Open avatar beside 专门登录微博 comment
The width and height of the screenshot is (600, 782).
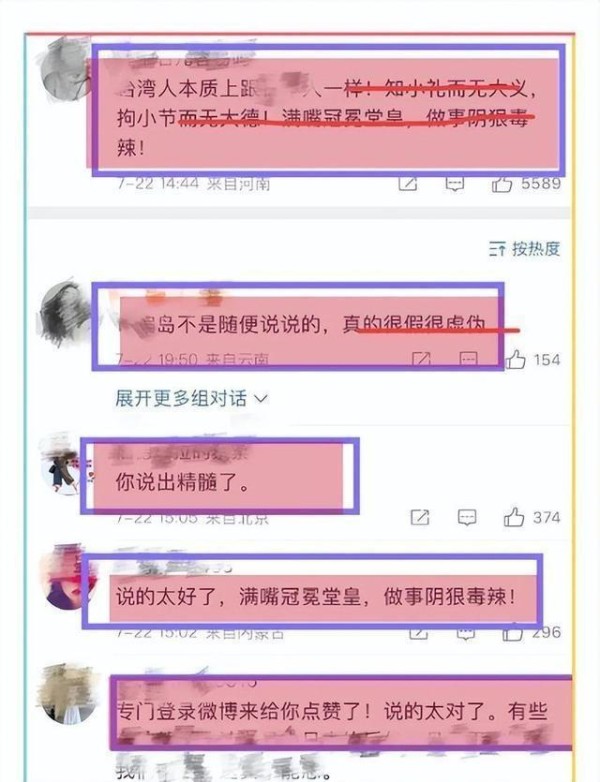tap(67, 694)
